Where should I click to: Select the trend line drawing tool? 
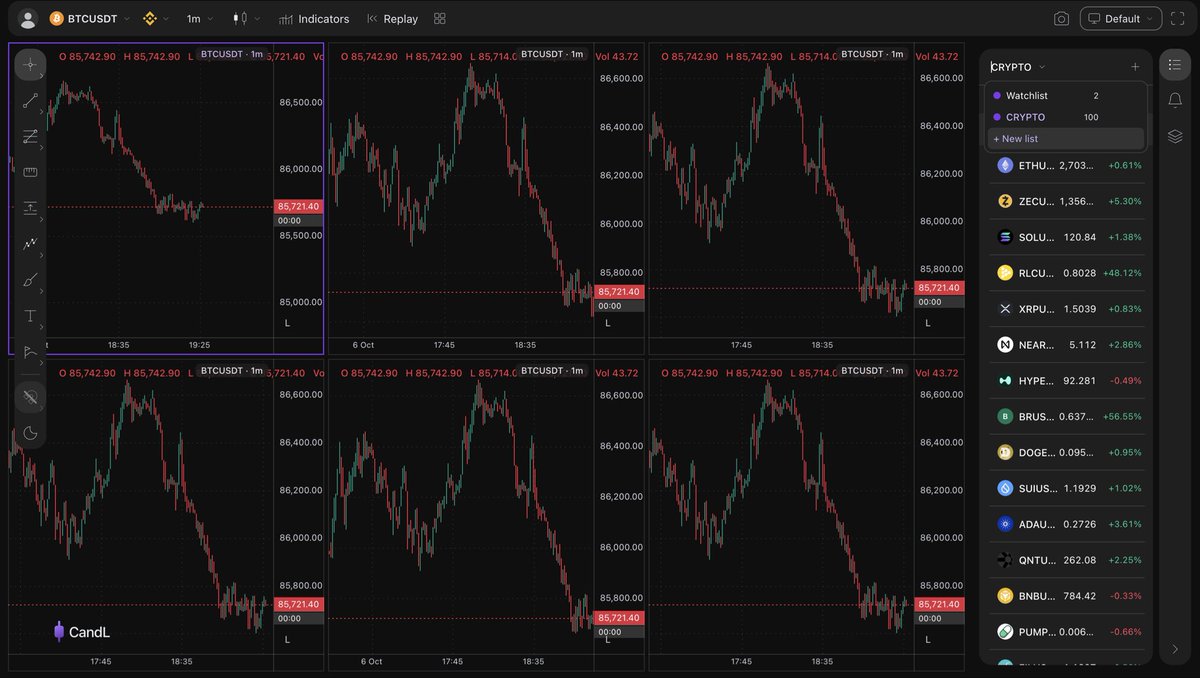(x=30, y=100)
